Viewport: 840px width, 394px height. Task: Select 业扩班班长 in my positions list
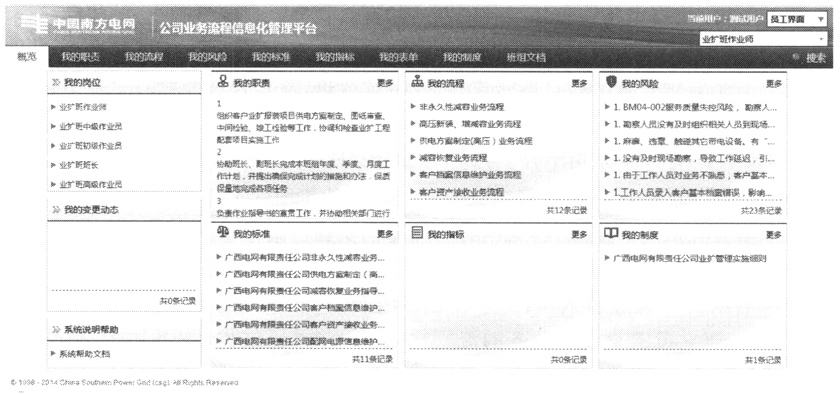pyautogui.click(x=79, y=165)
